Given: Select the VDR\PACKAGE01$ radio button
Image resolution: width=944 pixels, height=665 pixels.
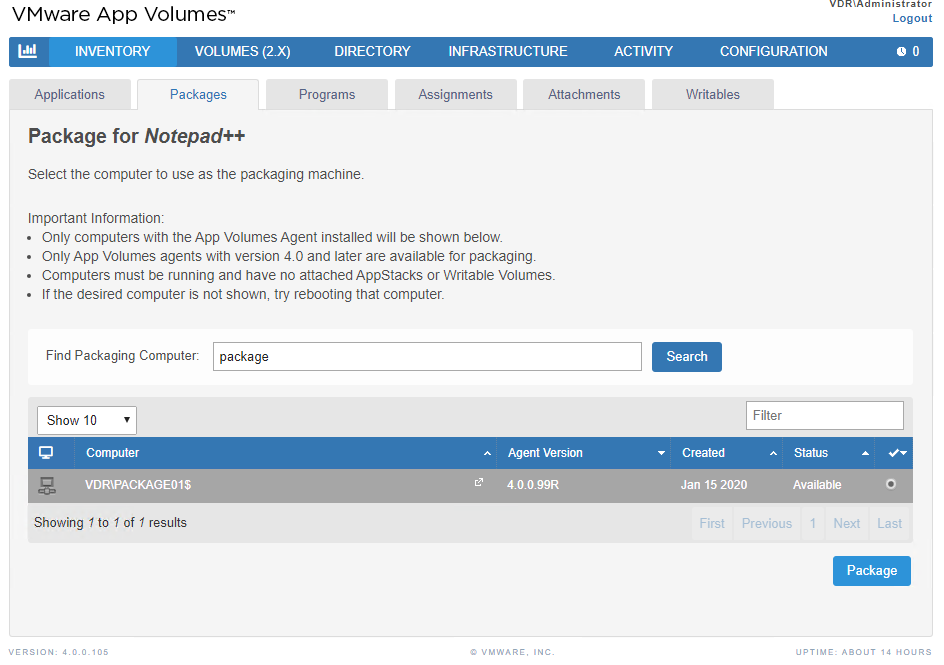Looking at the screenshot, I should [891, 484].
